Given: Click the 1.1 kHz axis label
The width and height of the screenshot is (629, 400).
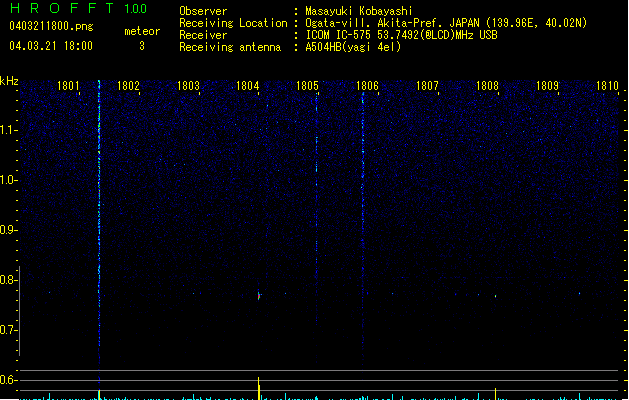Looking at the screenshot, I should [x=8, y=130].
